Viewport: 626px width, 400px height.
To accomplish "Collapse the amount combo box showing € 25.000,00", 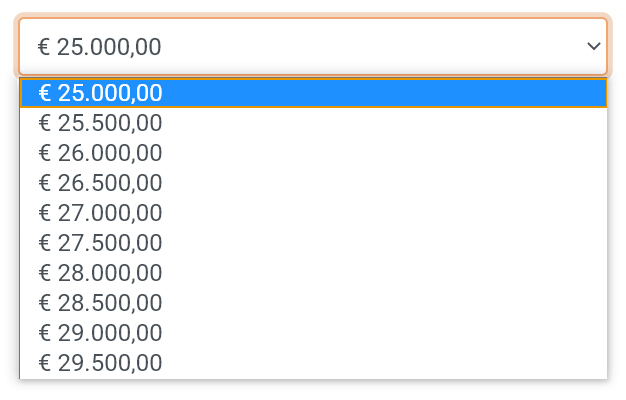I will click(x=313, y=46).
